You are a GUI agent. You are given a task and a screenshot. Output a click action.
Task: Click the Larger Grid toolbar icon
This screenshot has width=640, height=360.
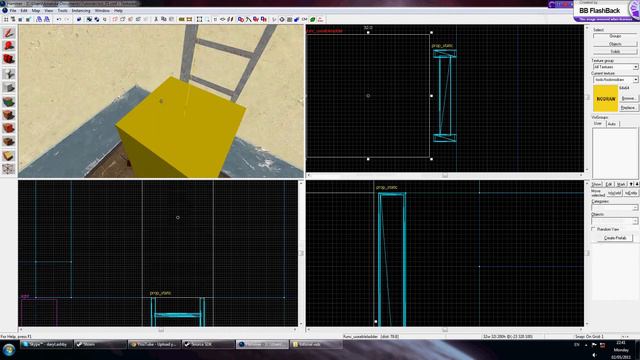click(28, 19)
